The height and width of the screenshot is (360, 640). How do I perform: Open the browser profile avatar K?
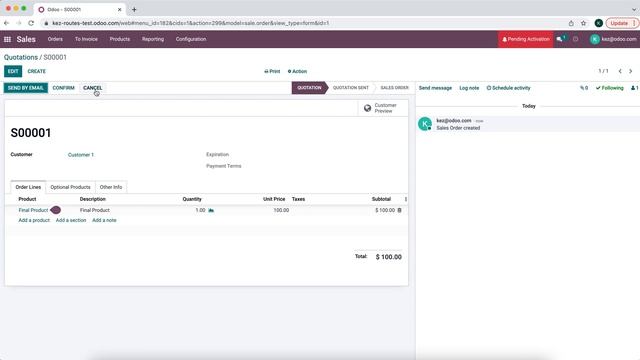point(599,23)
